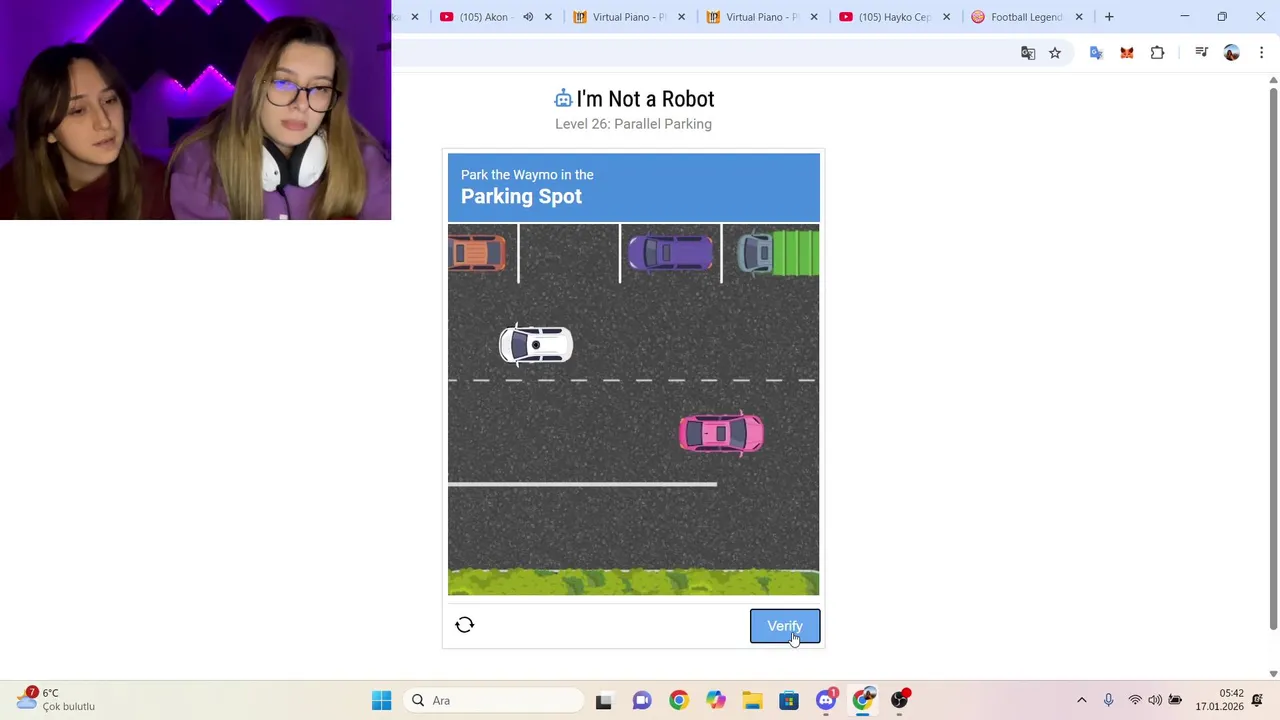Click the Verify button
1280x720 pixels.
(x=785, y=626)
